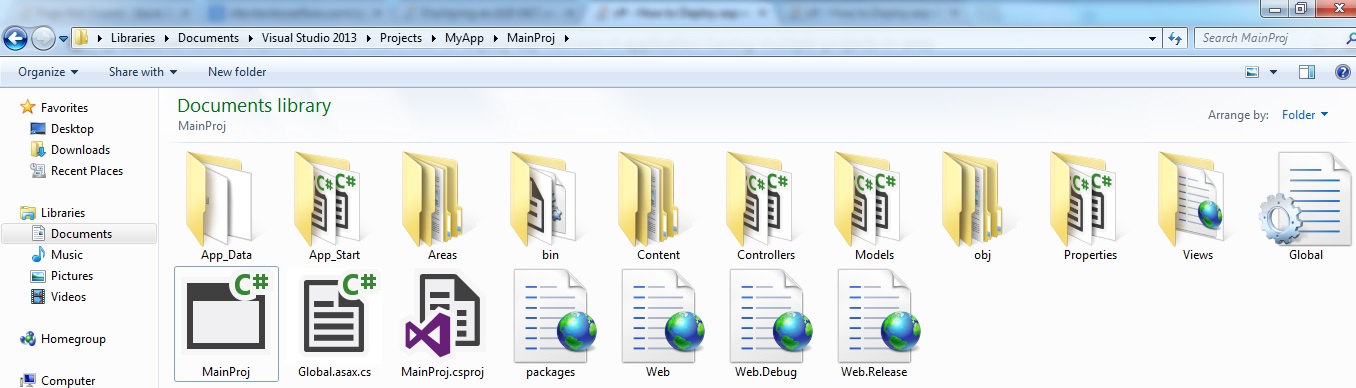Viewport: 1356px width, 388px height.
Task: Open the Share with dropdown menu
Action: [143, 72]
